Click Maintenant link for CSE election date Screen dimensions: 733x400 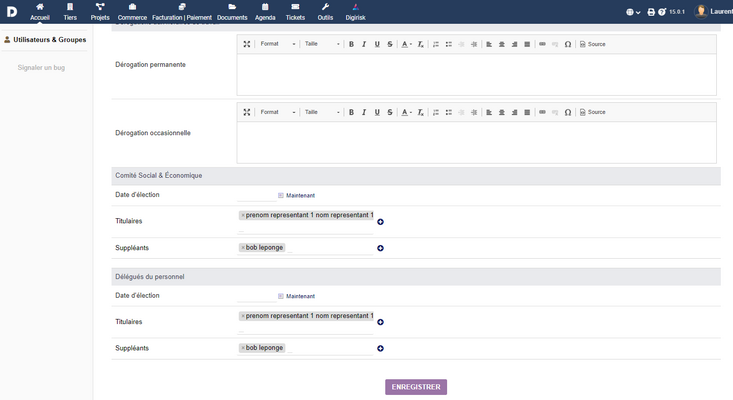(x=300, y=195)
